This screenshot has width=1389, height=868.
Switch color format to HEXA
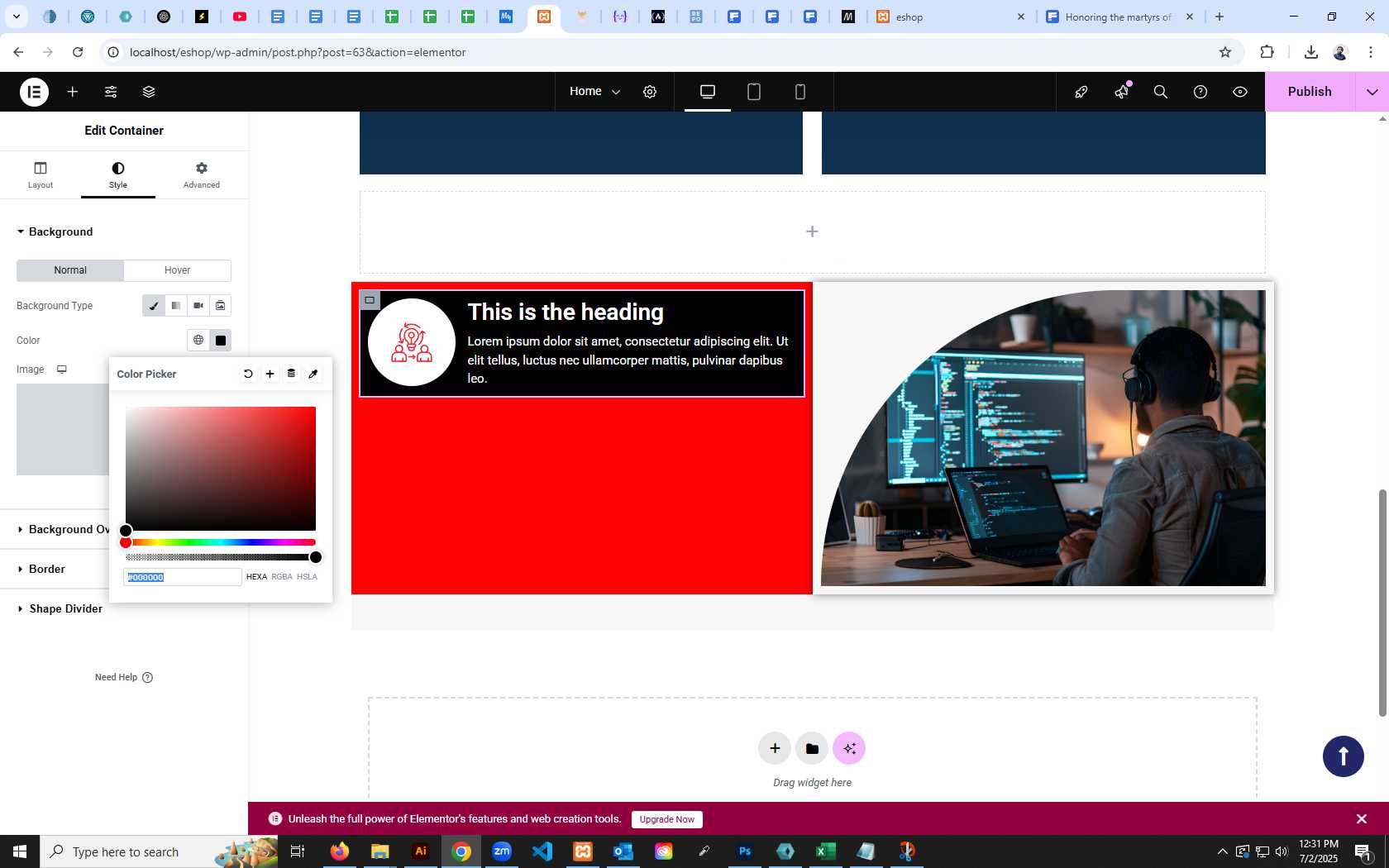(256, 577)
